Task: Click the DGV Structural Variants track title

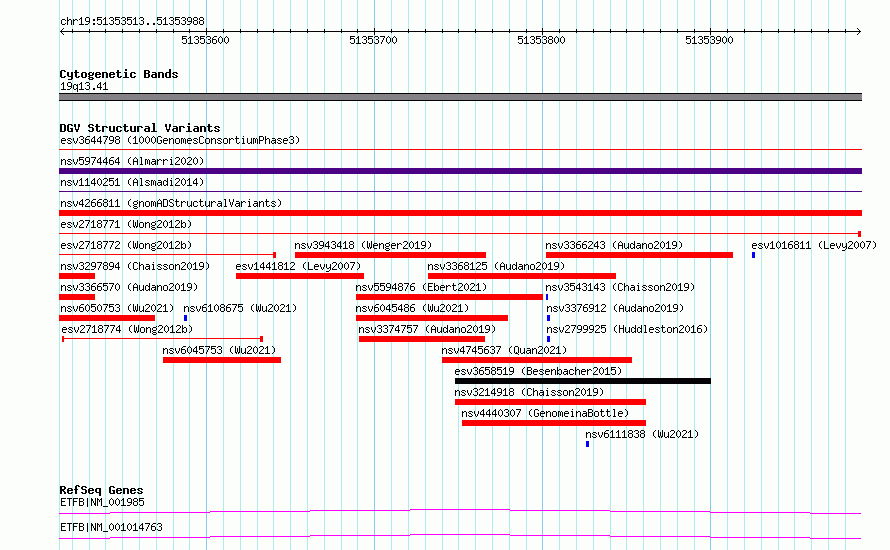Action: 140,128
